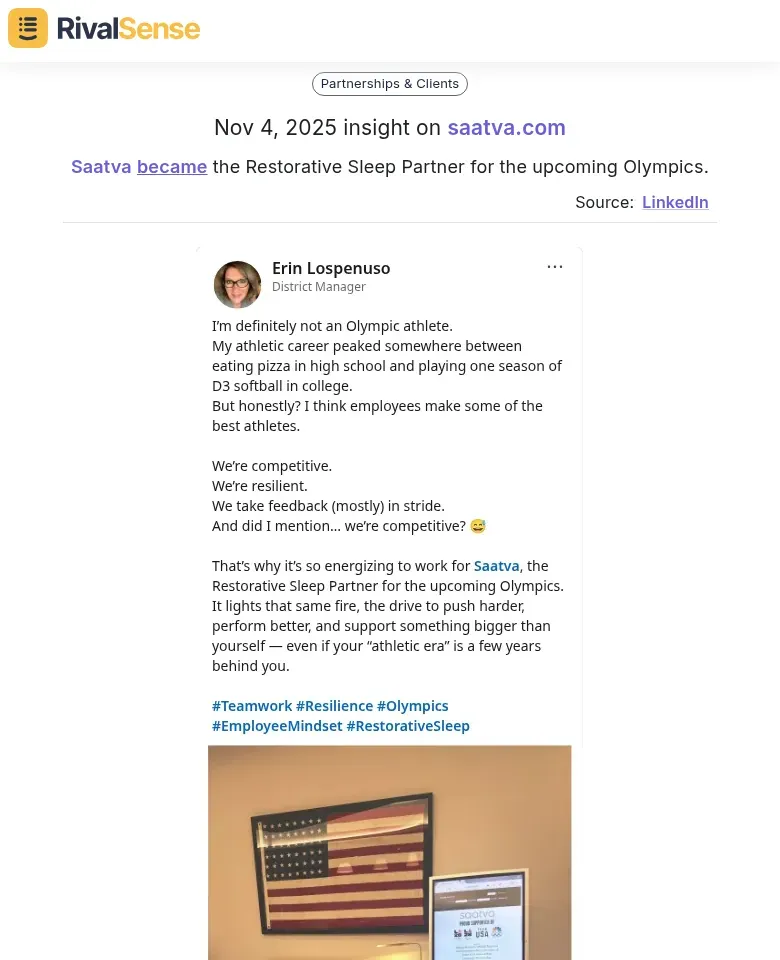Open the #RestorativeSleep hashtag
780x960 pixels.
(x=408, y=725)
